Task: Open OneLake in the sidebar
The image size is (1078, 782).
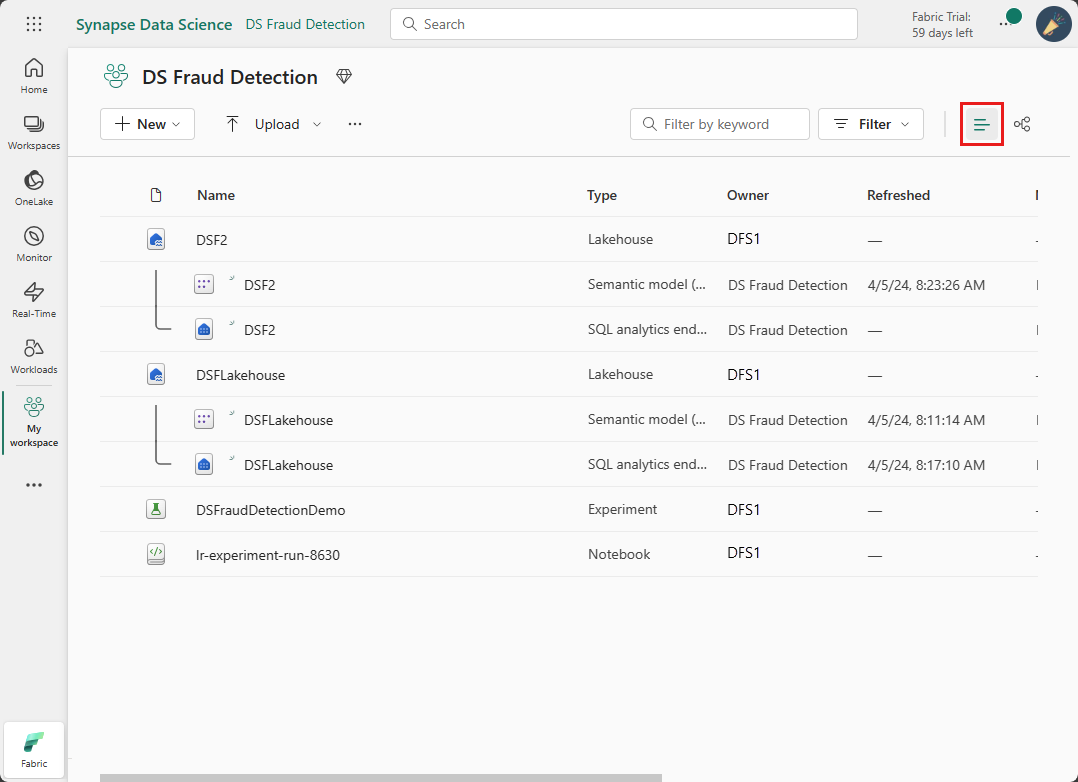Action: coord(34,188)
